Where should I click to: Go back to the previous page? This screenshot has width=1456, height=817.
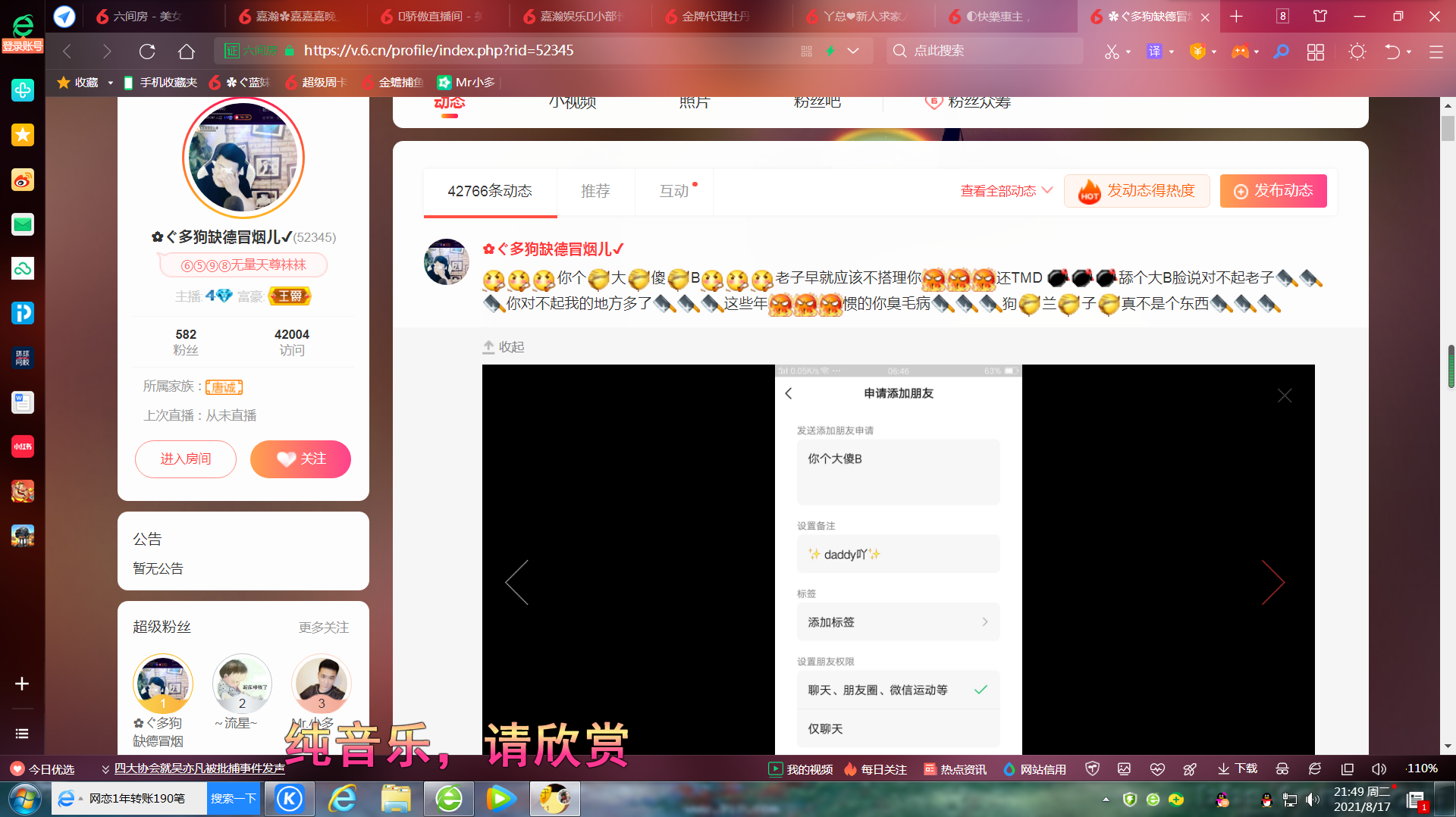[67, 51]
